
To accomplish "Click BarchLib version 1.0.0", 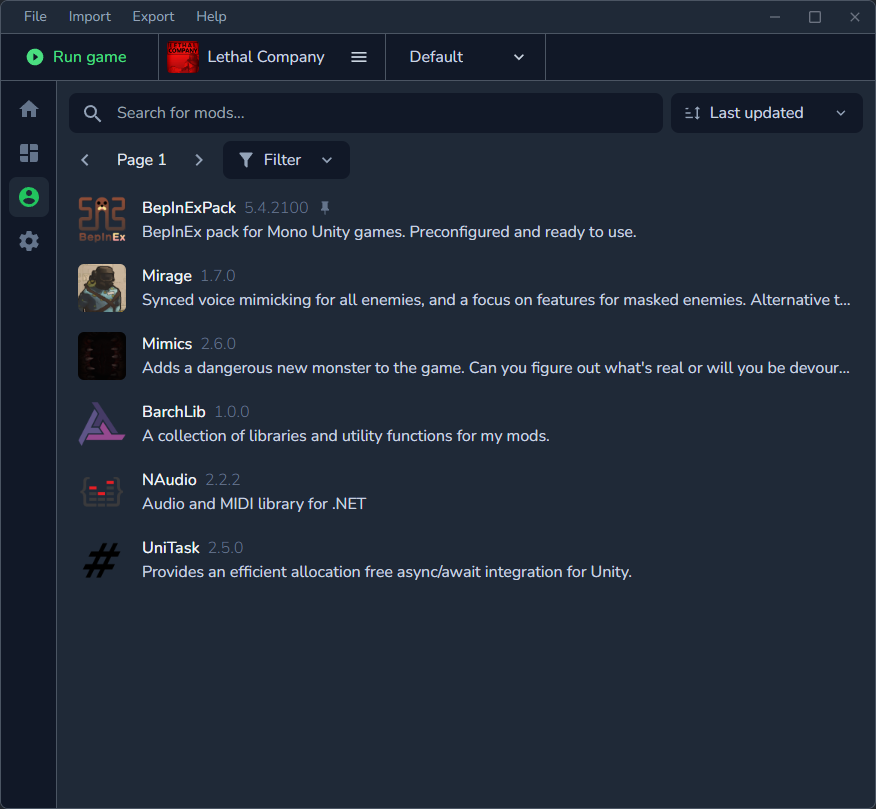I will coord(232,412).
